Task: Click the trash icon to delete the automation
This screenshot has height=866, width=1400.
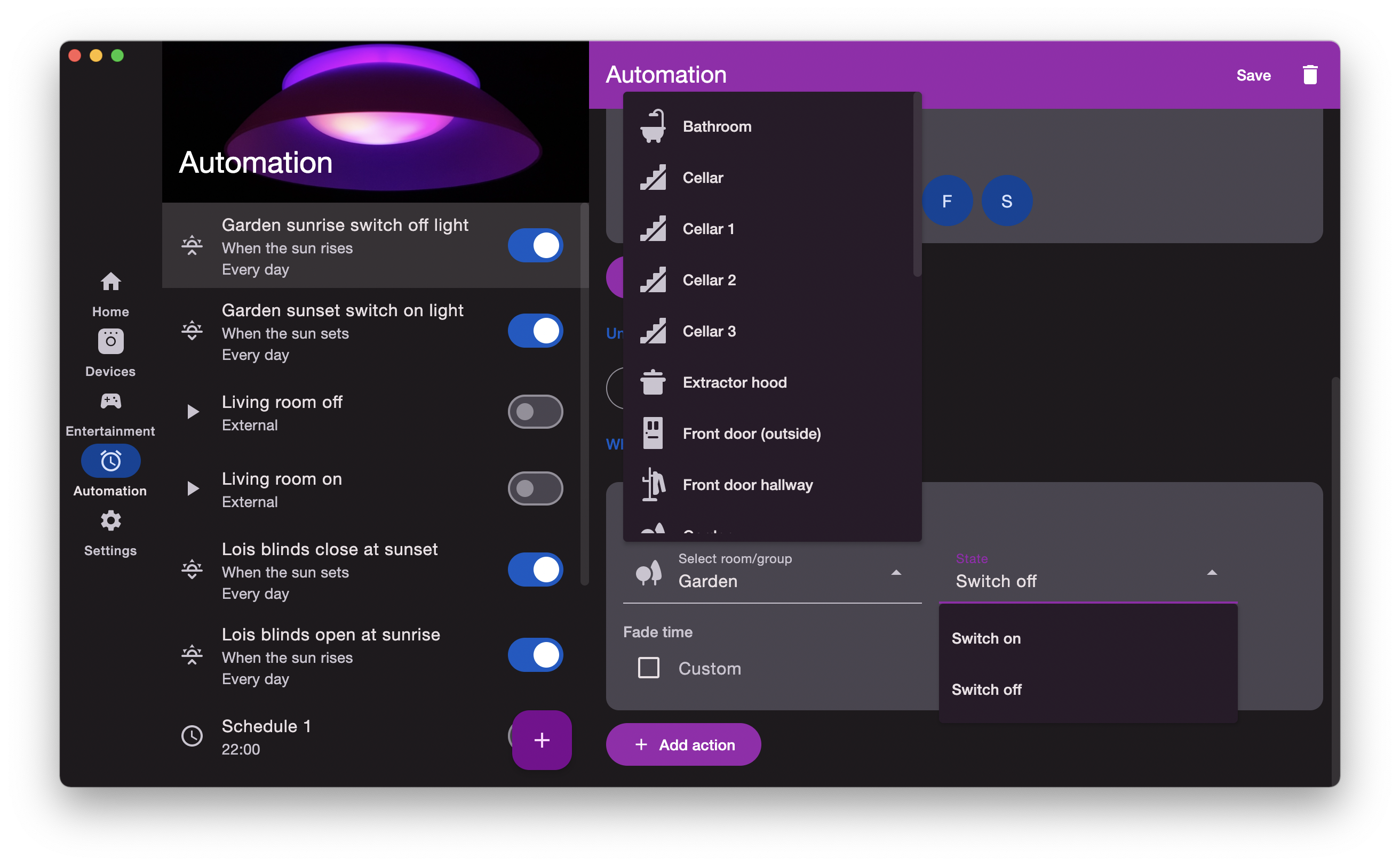Action: pos(1310,75)
